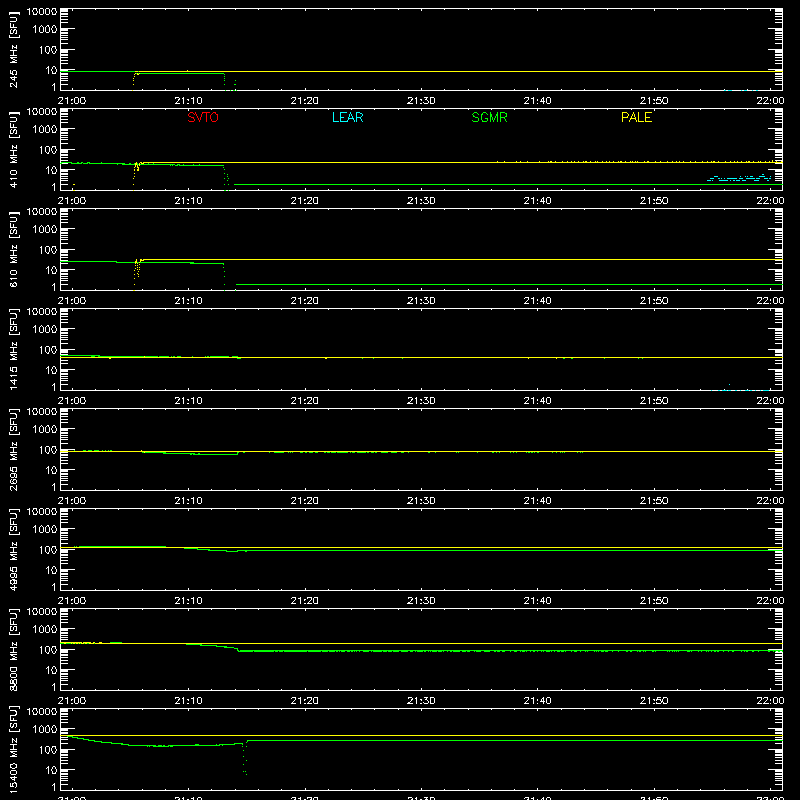Click the 1000 tick of the 410 MHz plot
Viewport: 800px width, 800px height.
pyautogui.click(x=45, y=130)
